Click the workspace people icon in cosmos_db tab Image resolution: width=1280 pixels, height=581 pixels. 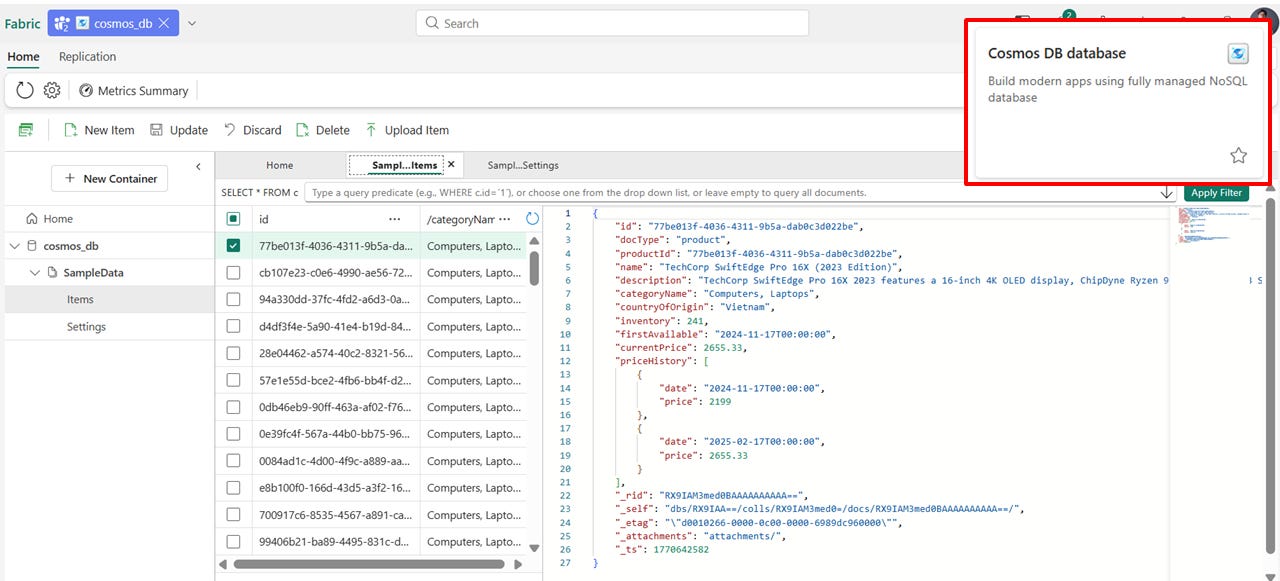[62, 22]
